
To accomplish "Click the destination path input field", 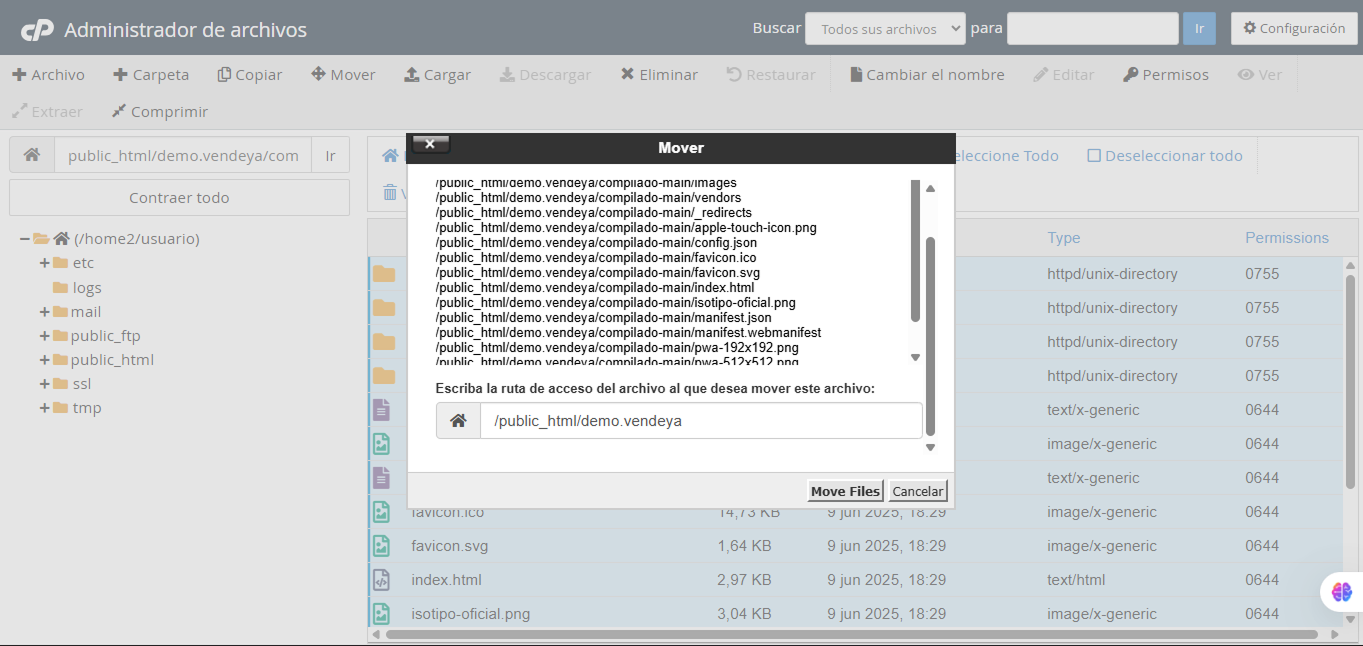I will tap(700, 420).
